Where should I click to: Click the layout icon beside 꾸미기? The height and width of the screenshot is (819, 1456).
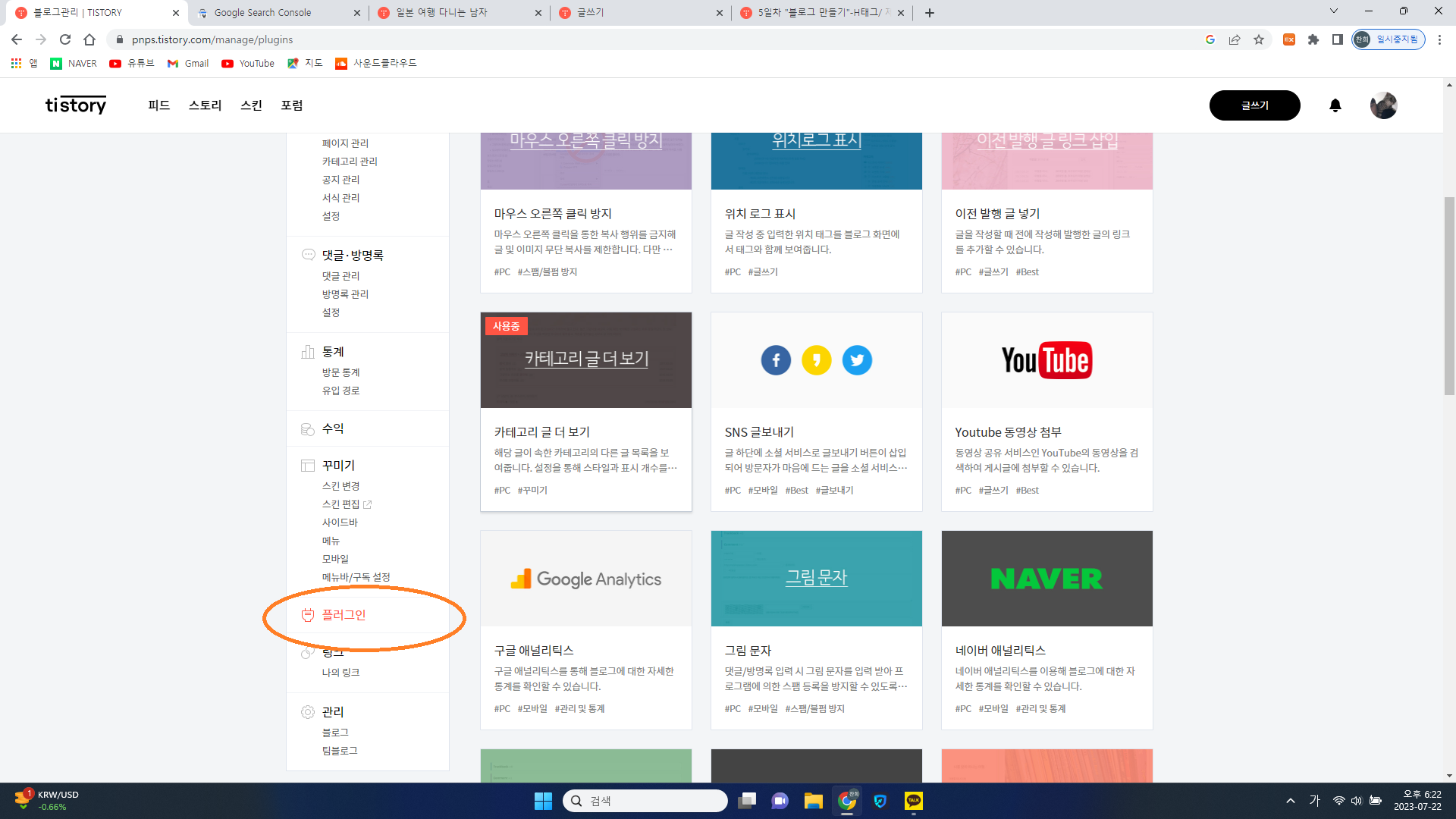coord(308,466)
